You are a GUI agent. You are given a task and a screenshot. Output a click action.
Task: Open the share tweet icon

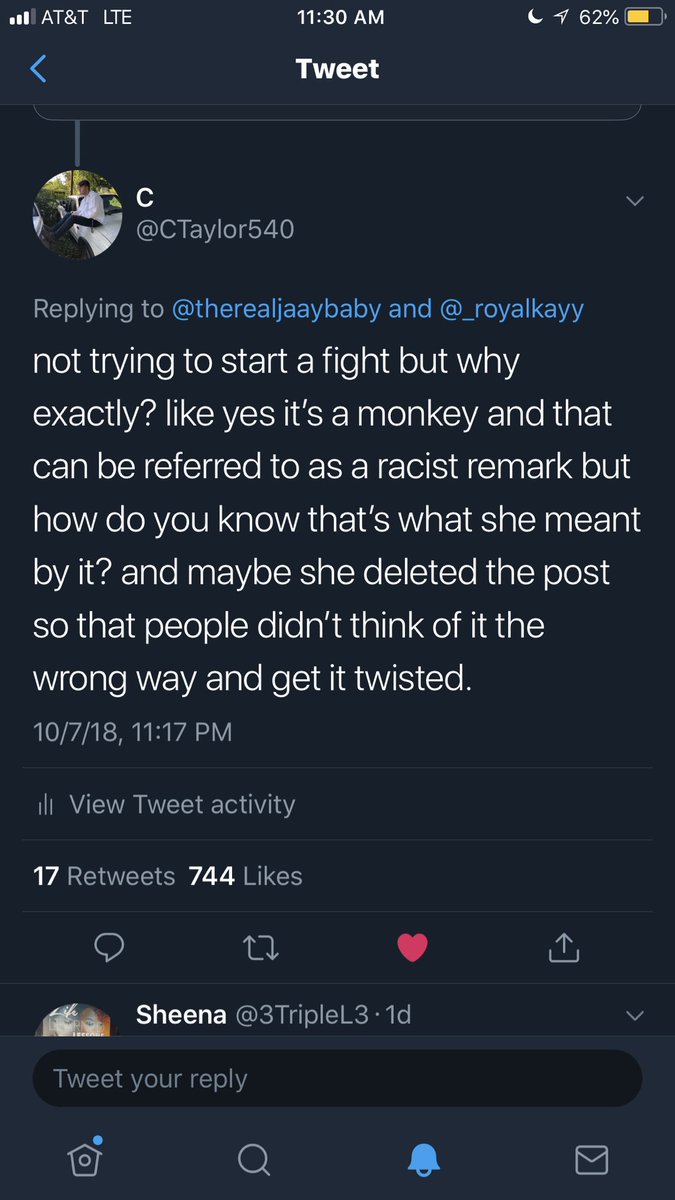tap(564, 946)
